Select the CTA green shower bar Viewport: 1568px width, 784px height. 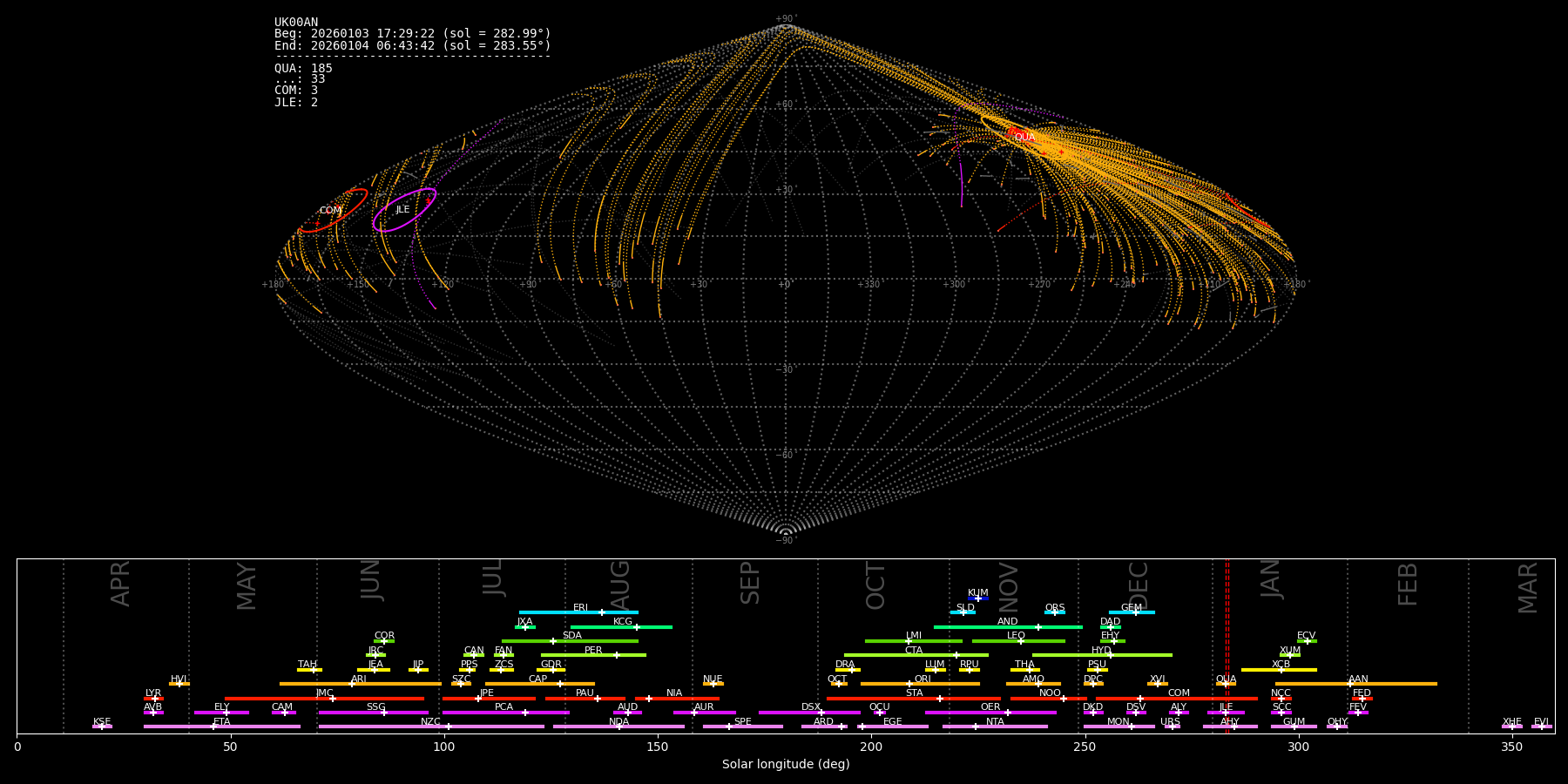pos(916,655)
